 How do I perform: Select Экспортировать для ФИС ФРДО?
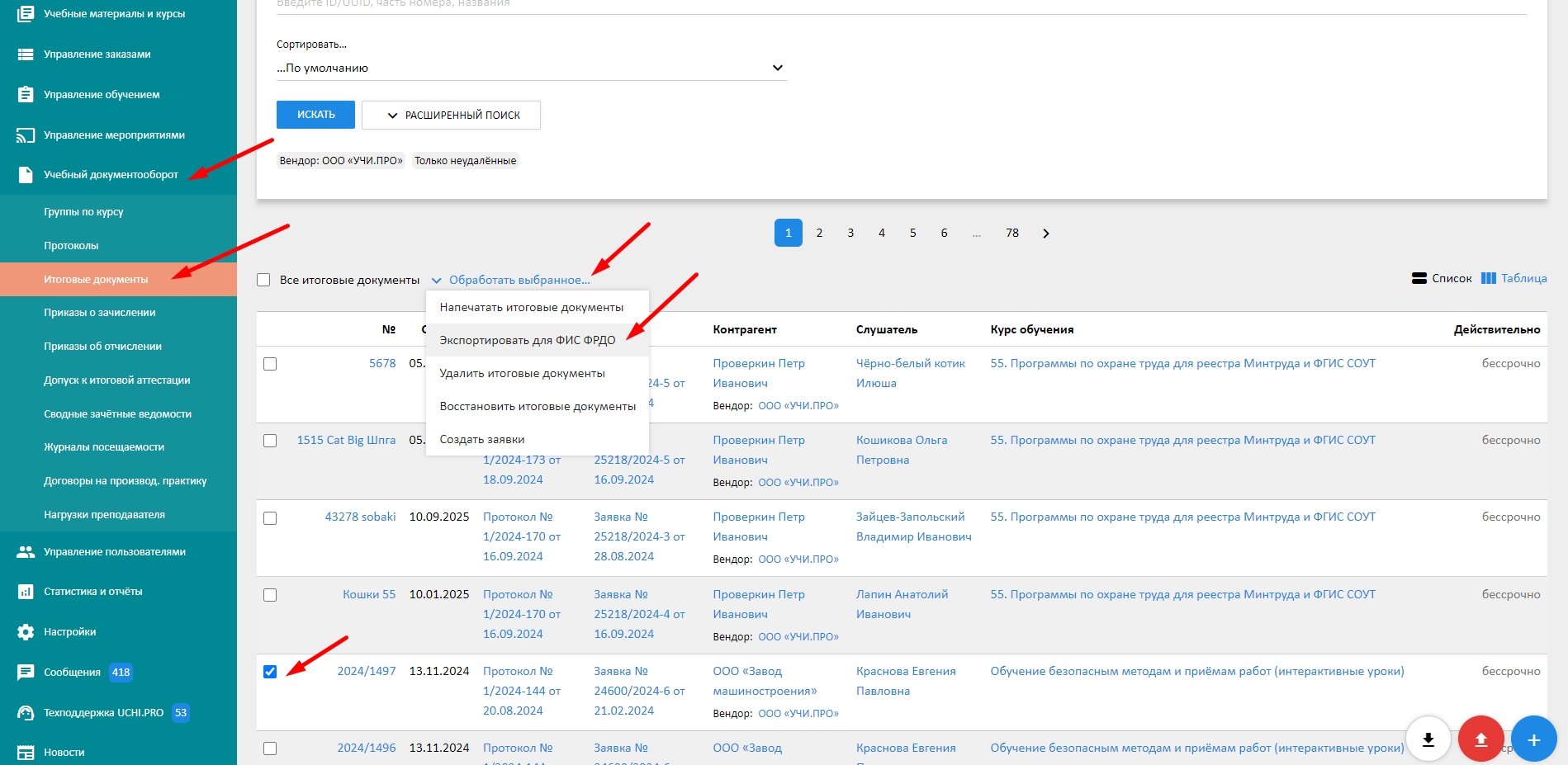[537, 340]
